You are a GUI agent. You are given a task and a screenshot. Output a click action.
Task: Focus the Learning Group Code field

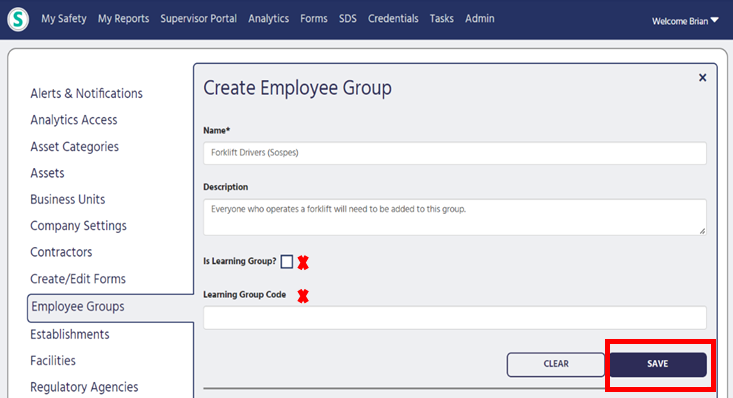(454, 318)
